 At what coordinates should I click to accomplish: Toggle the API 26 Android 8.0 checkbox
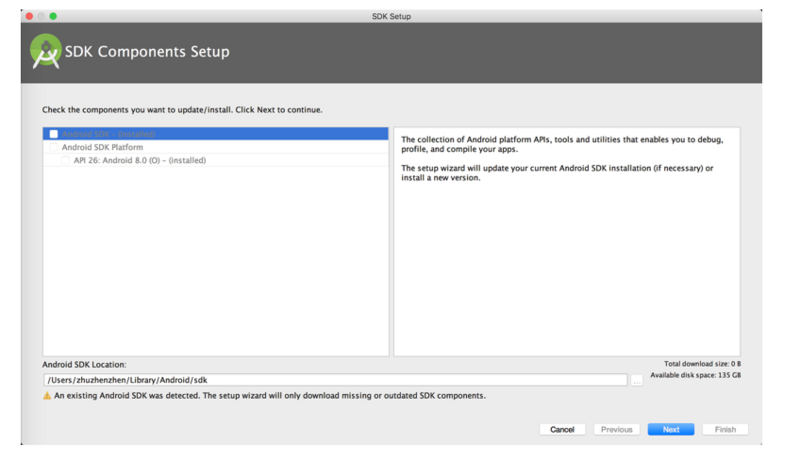pyautogui.click(x=65, y=160)
